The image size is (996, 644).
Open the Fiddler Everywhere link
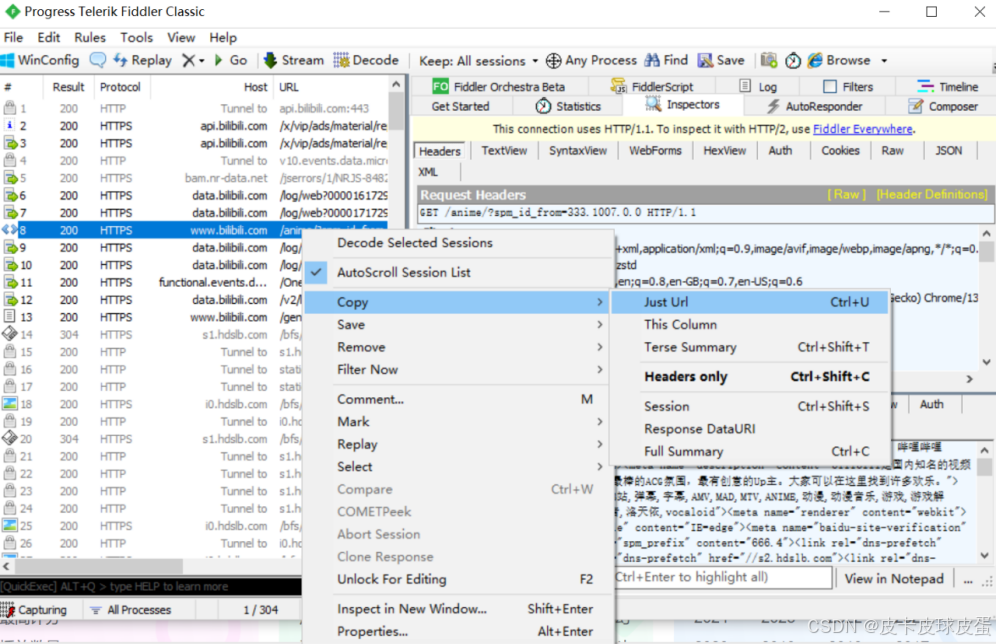[863, 129]
